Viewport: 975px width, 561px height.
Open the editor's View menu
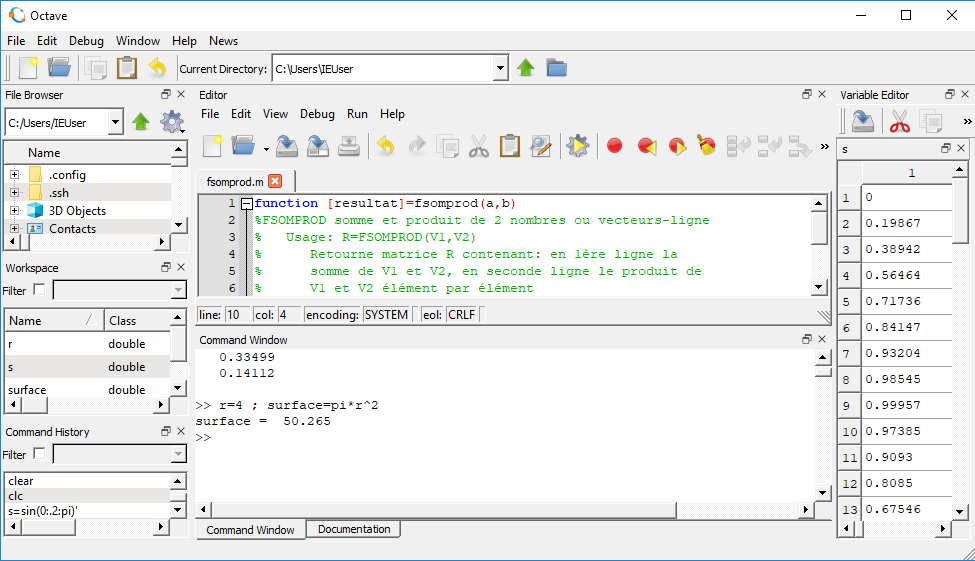[275, 114]
